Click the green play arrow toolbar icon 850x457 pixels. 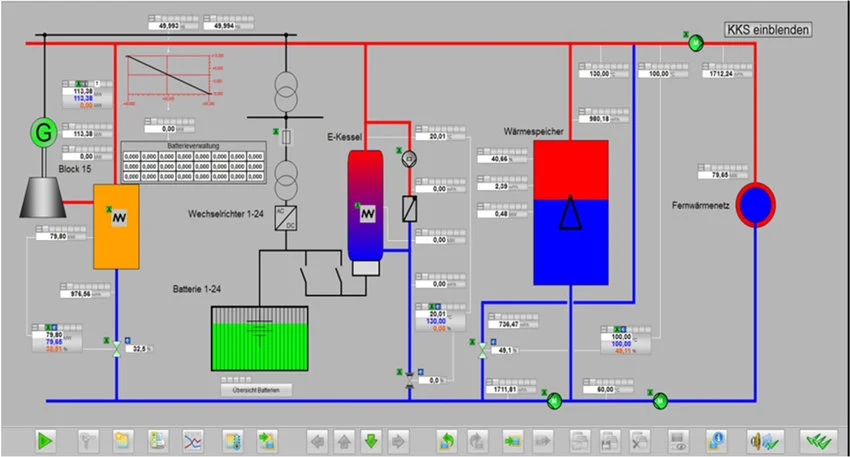(x=45, y=441)
